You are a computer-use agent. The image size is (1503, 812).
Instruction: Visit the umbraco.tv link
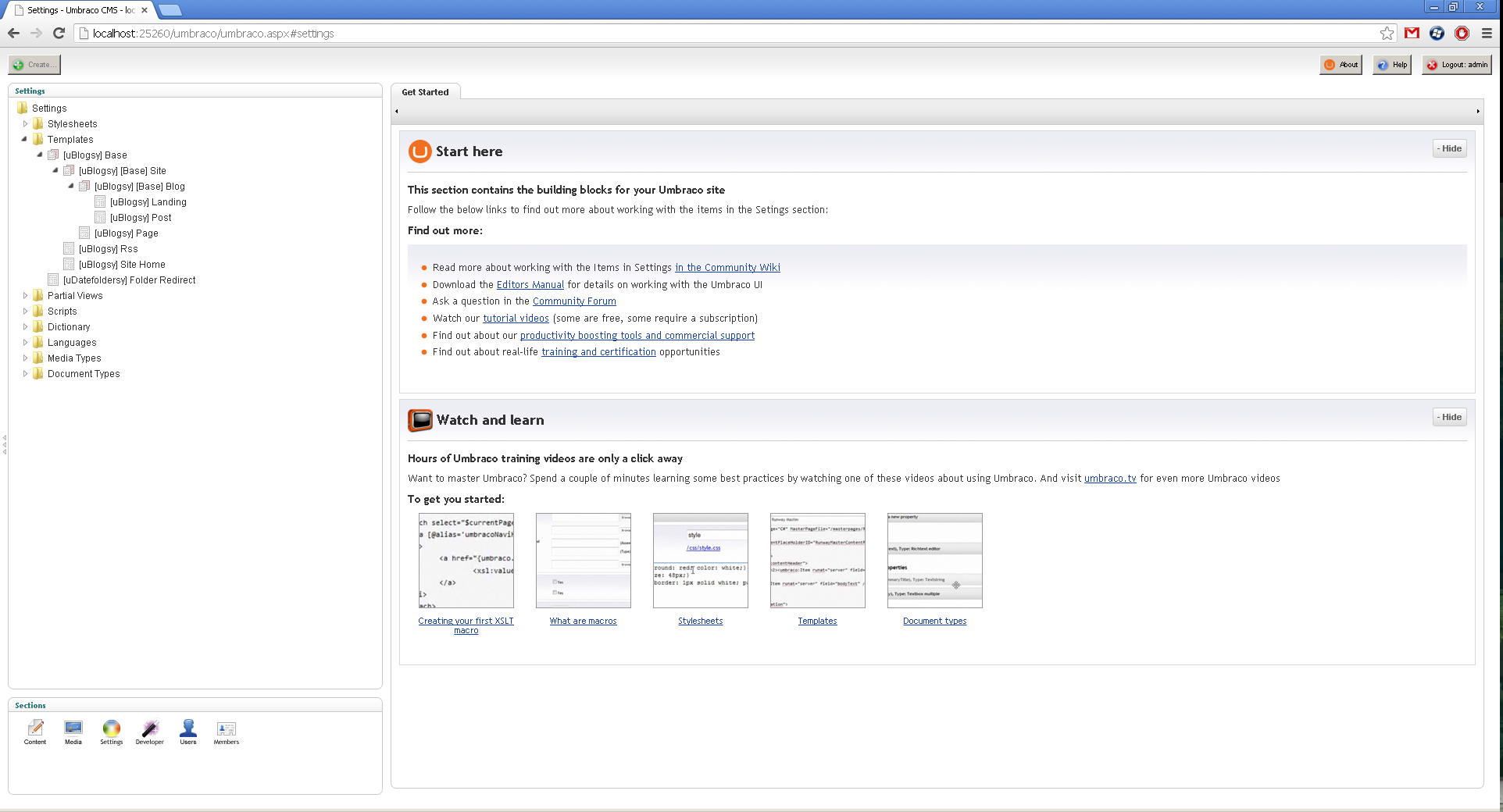coord(1110,479)
